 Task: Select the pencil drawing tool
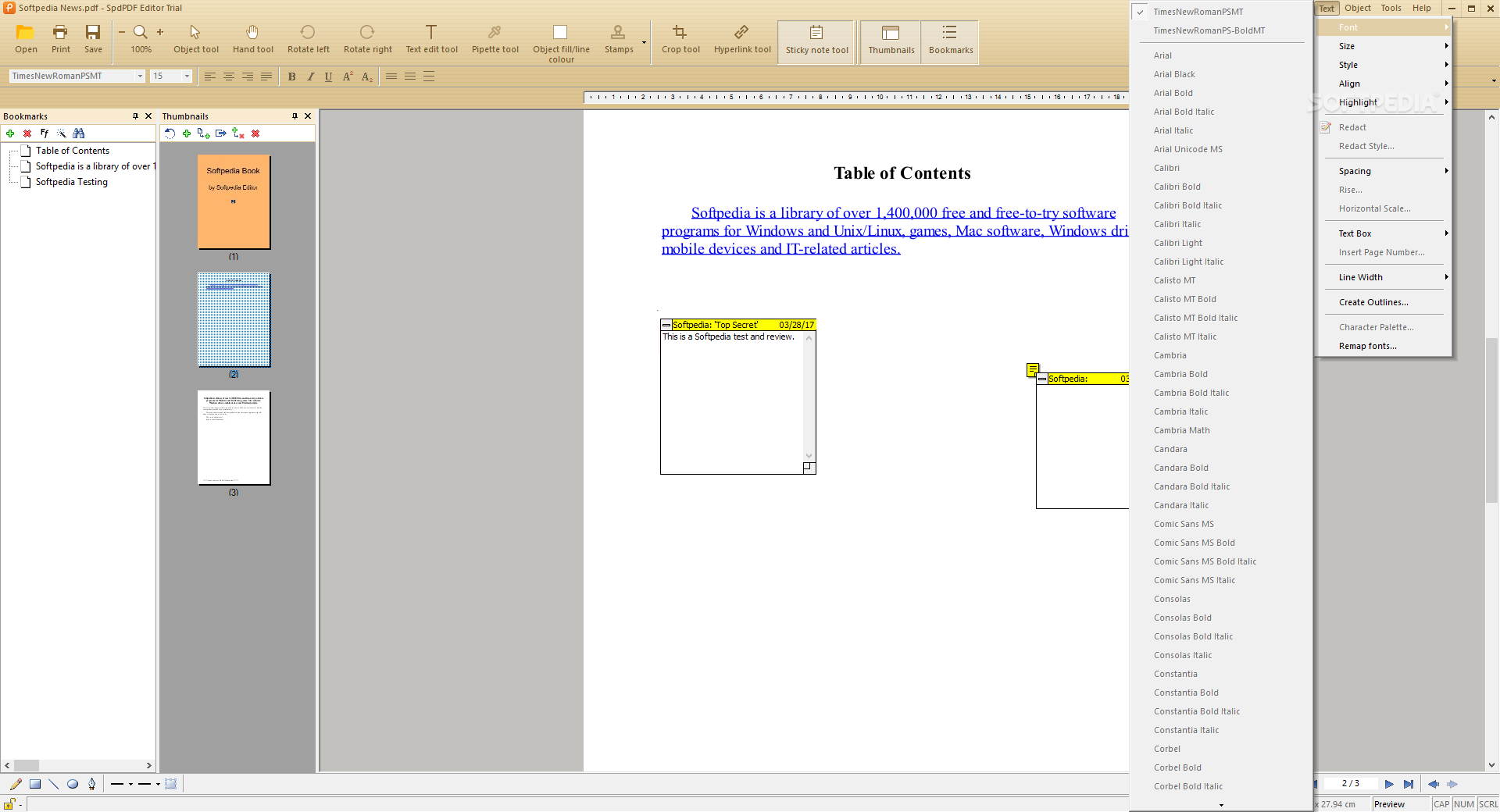coord(16,784)
